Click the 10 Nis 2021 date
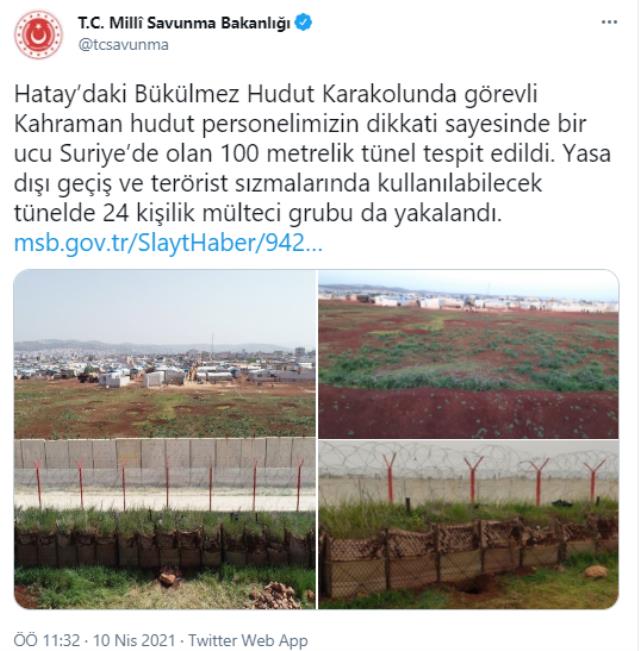This screenshot has height=651, width=640. point(134,640)
